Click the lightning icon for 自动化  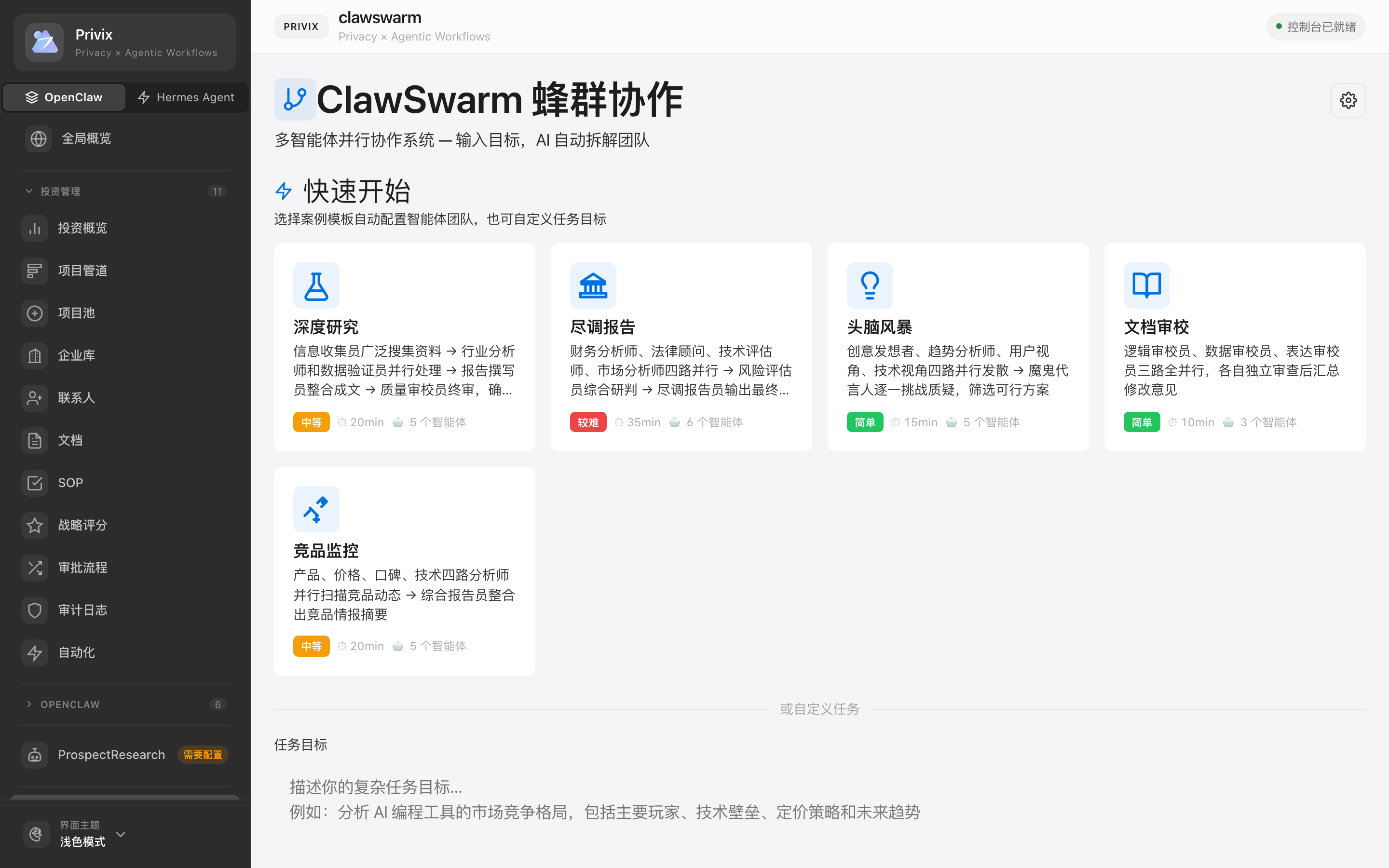[x=34, y=653]
